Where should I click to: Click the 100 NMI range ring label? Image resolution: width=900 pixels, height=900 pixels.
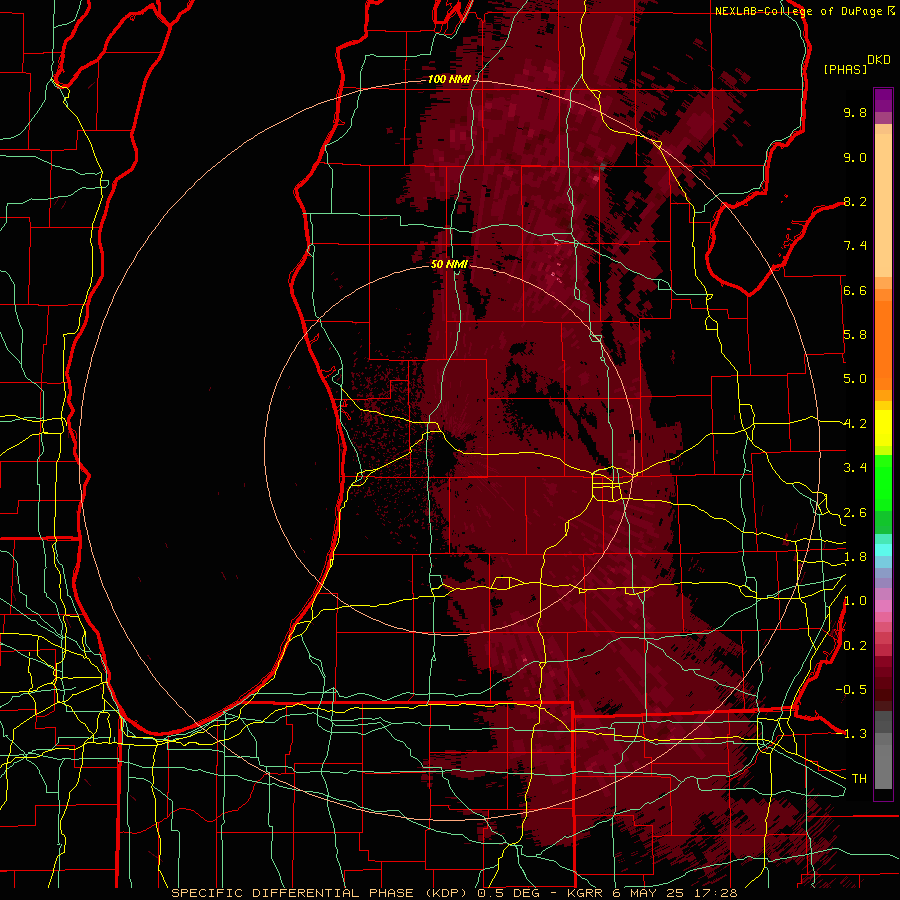click(449, 79)
